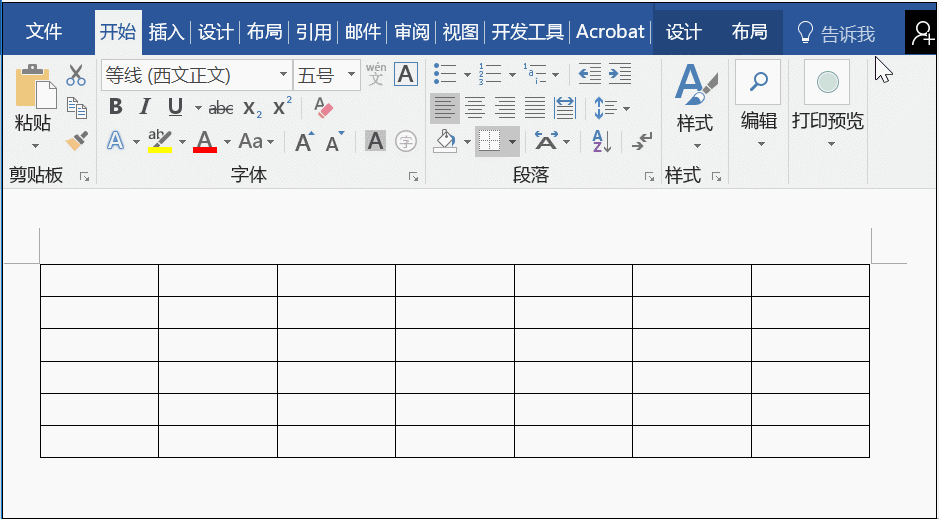Toggle Italic formatting
This screenshot has width=939, height=519.
tap(144, 108)
